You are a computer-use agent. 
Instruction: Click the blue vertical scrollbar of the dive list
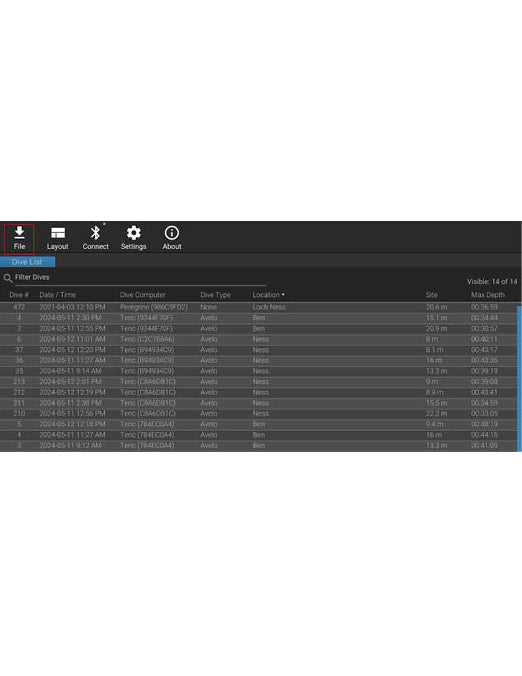519,379
